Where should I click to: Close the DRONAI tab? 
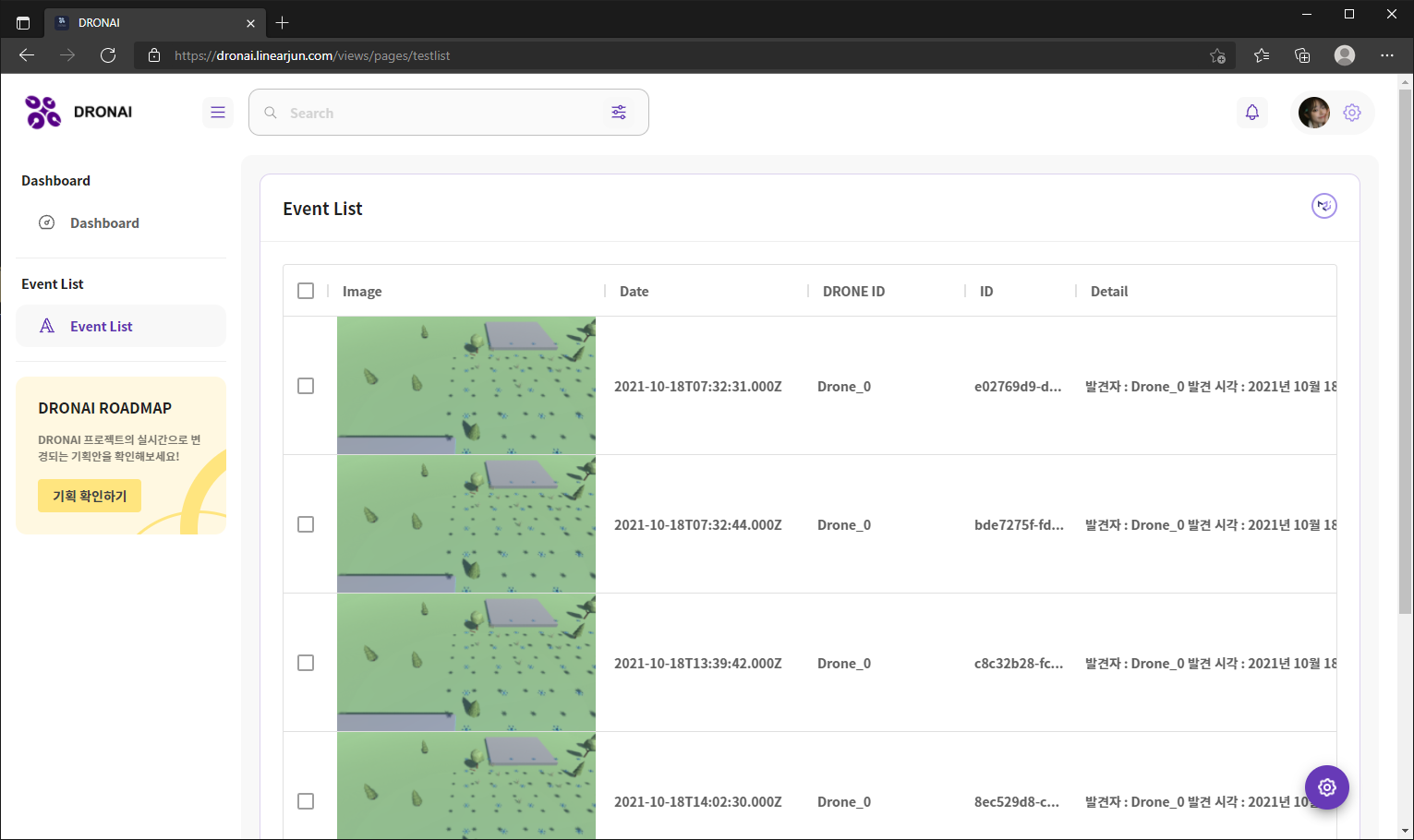pyautogui.click(x=250, y=23)
